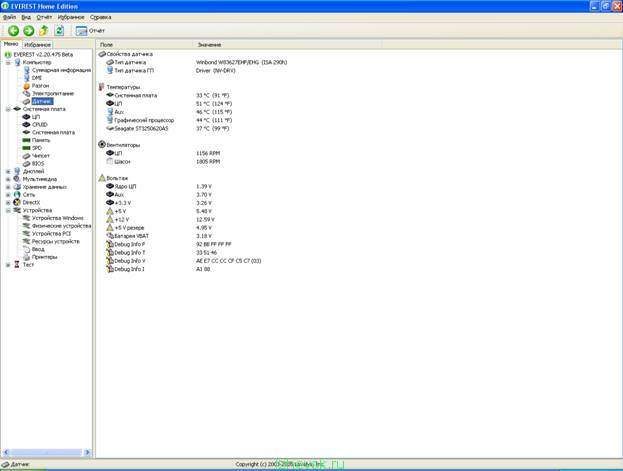The width and height of the screenshot is (623, 471).
Task: Collapse the Системная плата parent tree node
Action: click(8, 109)
